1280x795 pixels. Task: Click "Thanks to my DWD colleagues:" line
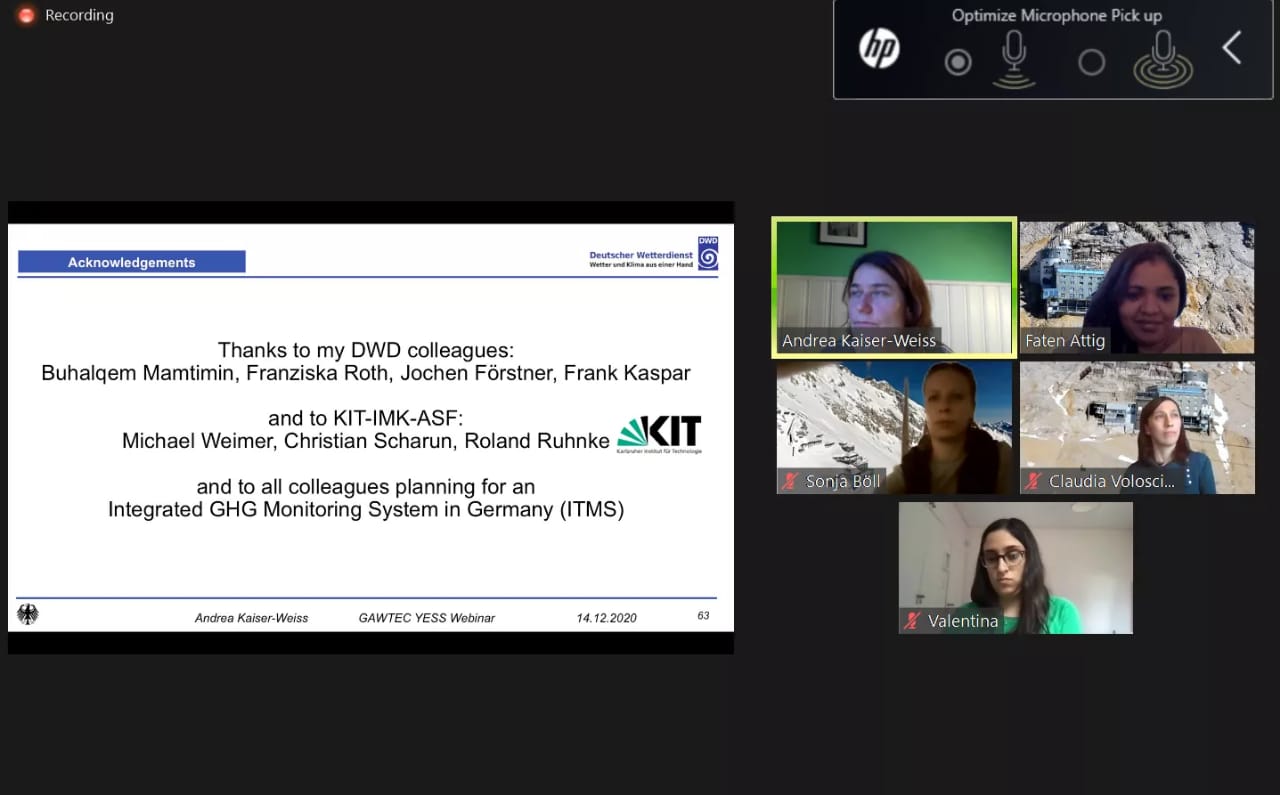click(366, 351)
